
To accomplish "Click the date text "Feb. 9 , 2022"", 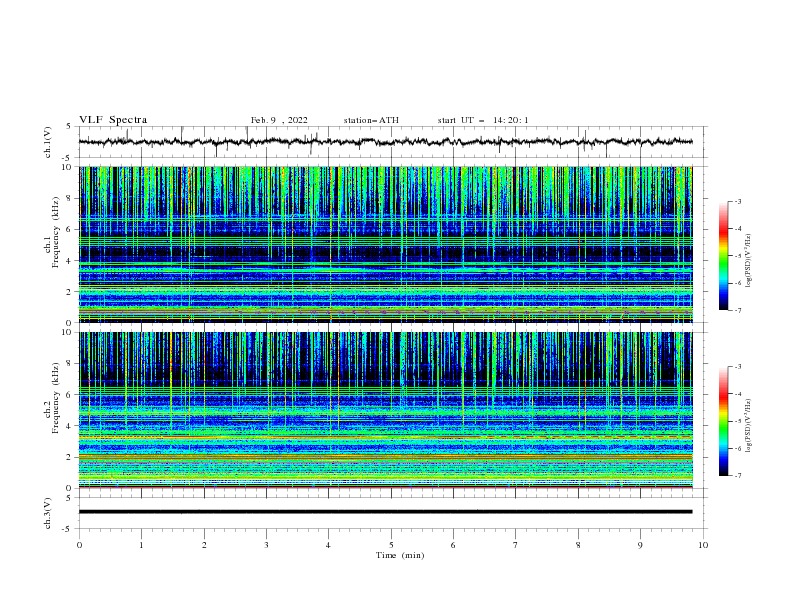I will point(279,120).
